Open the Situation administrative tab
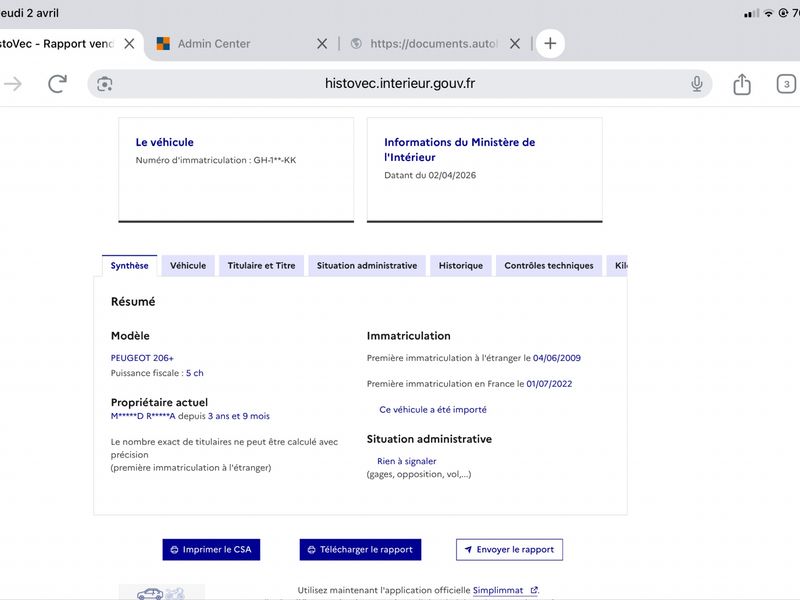This screenshot has width=800, height=600. click(x=367, y=266)
